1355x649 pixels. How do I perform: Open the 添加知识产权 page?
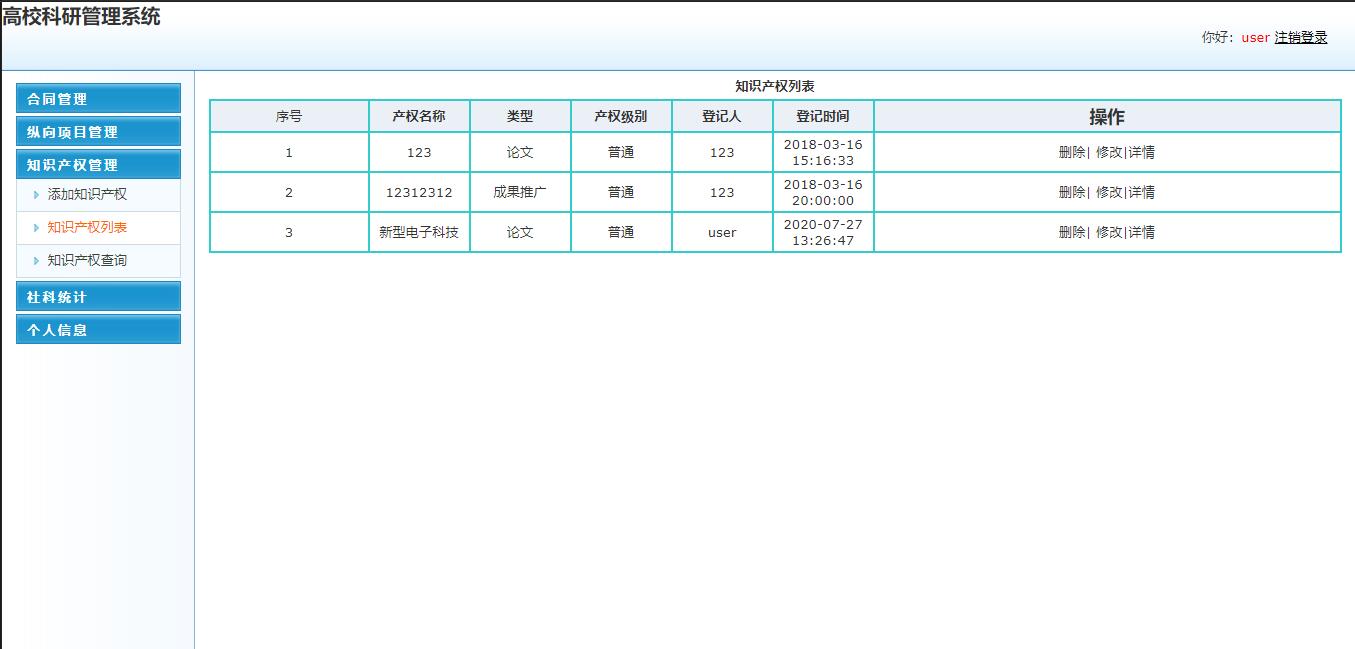(x=89, y=195)
